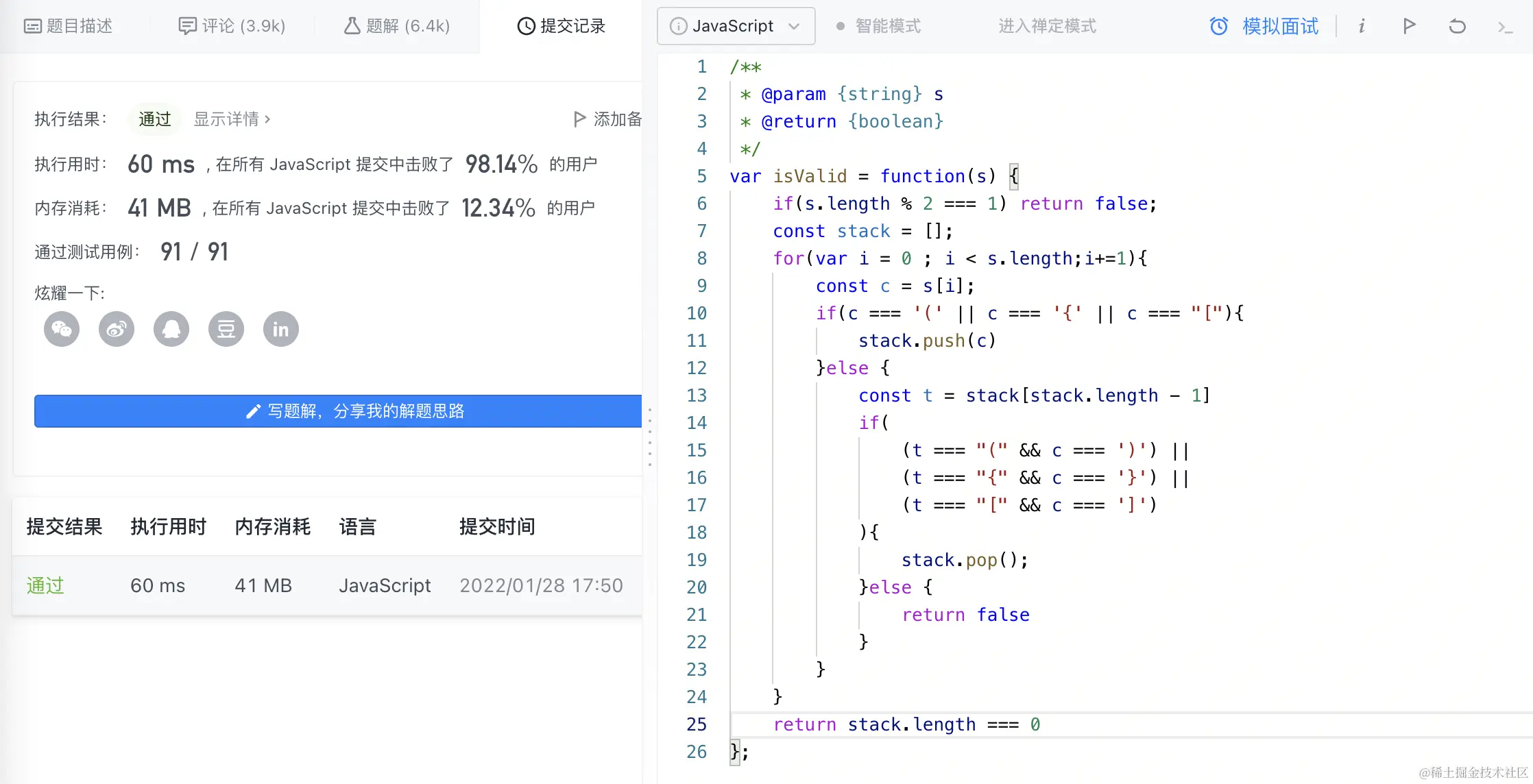
Task: Open the JavaScript language dropdown
Action: (736, 26)
